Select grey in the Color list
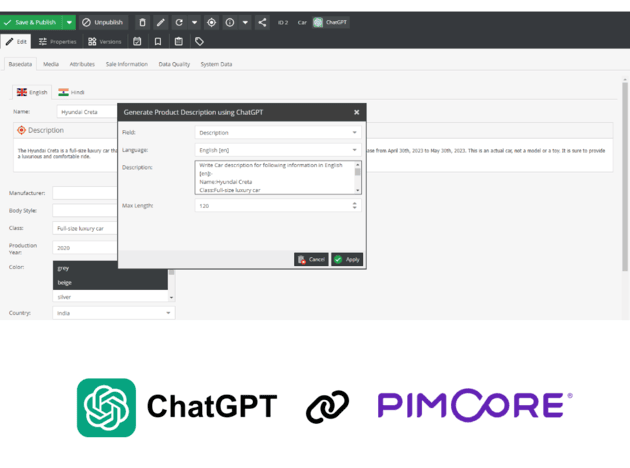This screenshot has width=630, height=468. click(110, 268)
